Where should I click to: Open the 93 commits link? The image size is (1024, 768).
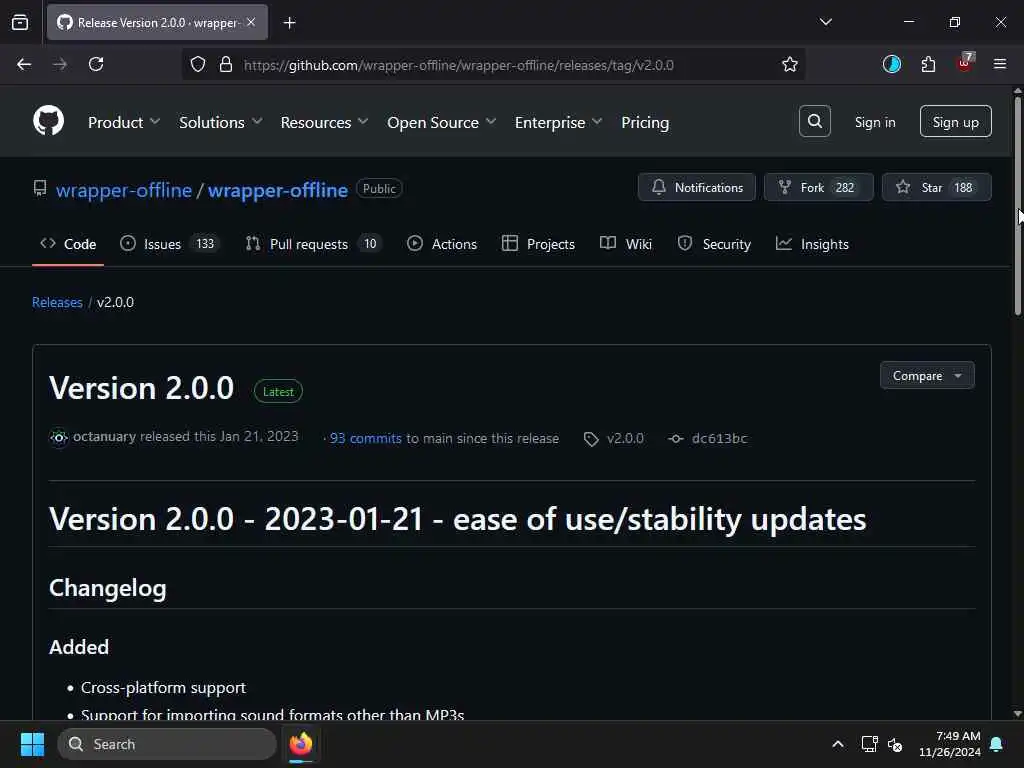366,438
